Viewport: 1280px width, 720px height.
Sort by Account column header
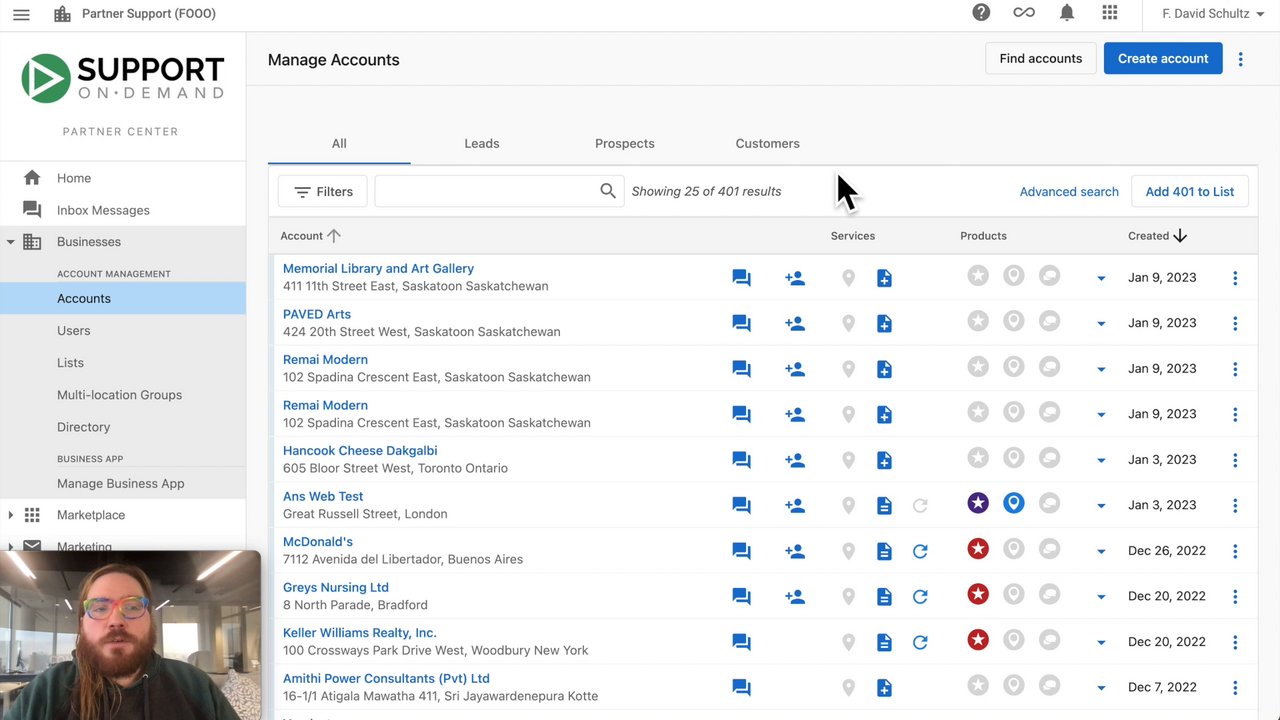pyautogui.click(x=310, y=236)
